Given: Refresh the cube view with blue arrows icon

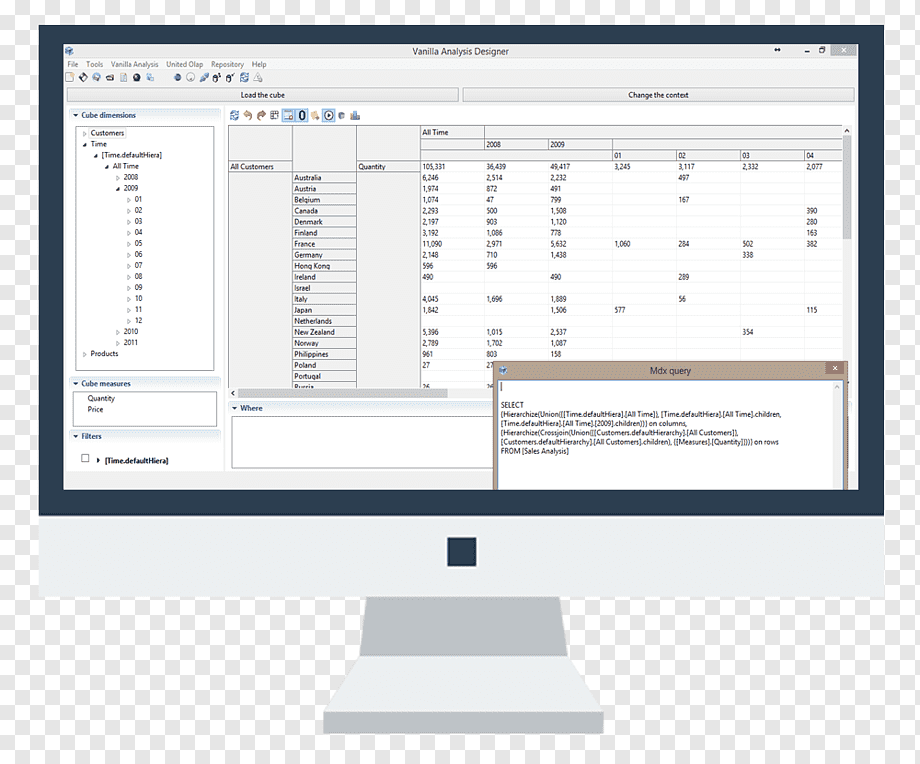Looking at the screenshot, I should (x=235, y=116).
